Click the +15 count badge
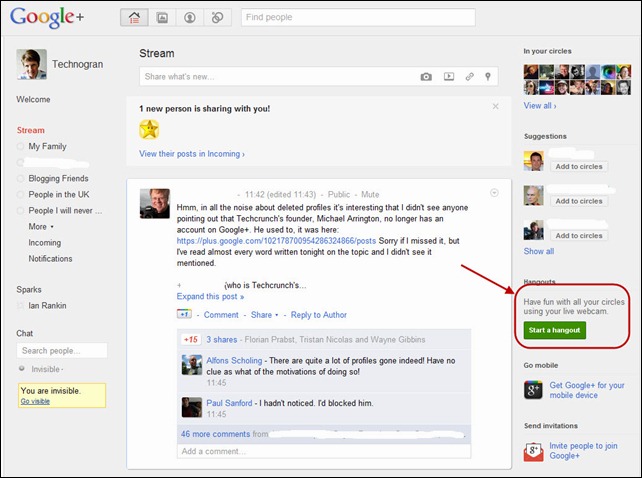 (191, 339)
